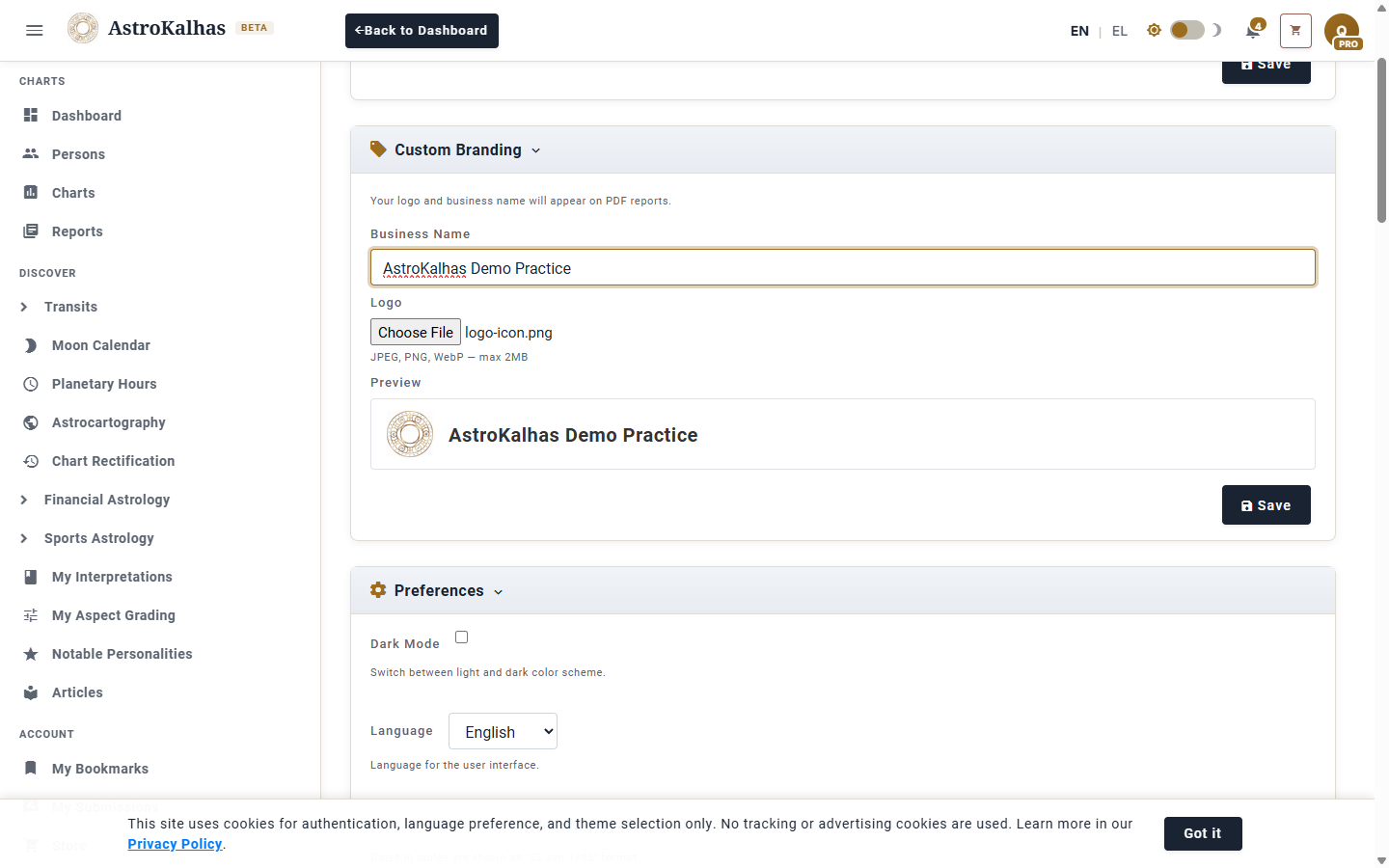The width and height of the screenshot is (1389, 868).
Task: Click the Chart Rectification history icon
Action: [31, 461]
